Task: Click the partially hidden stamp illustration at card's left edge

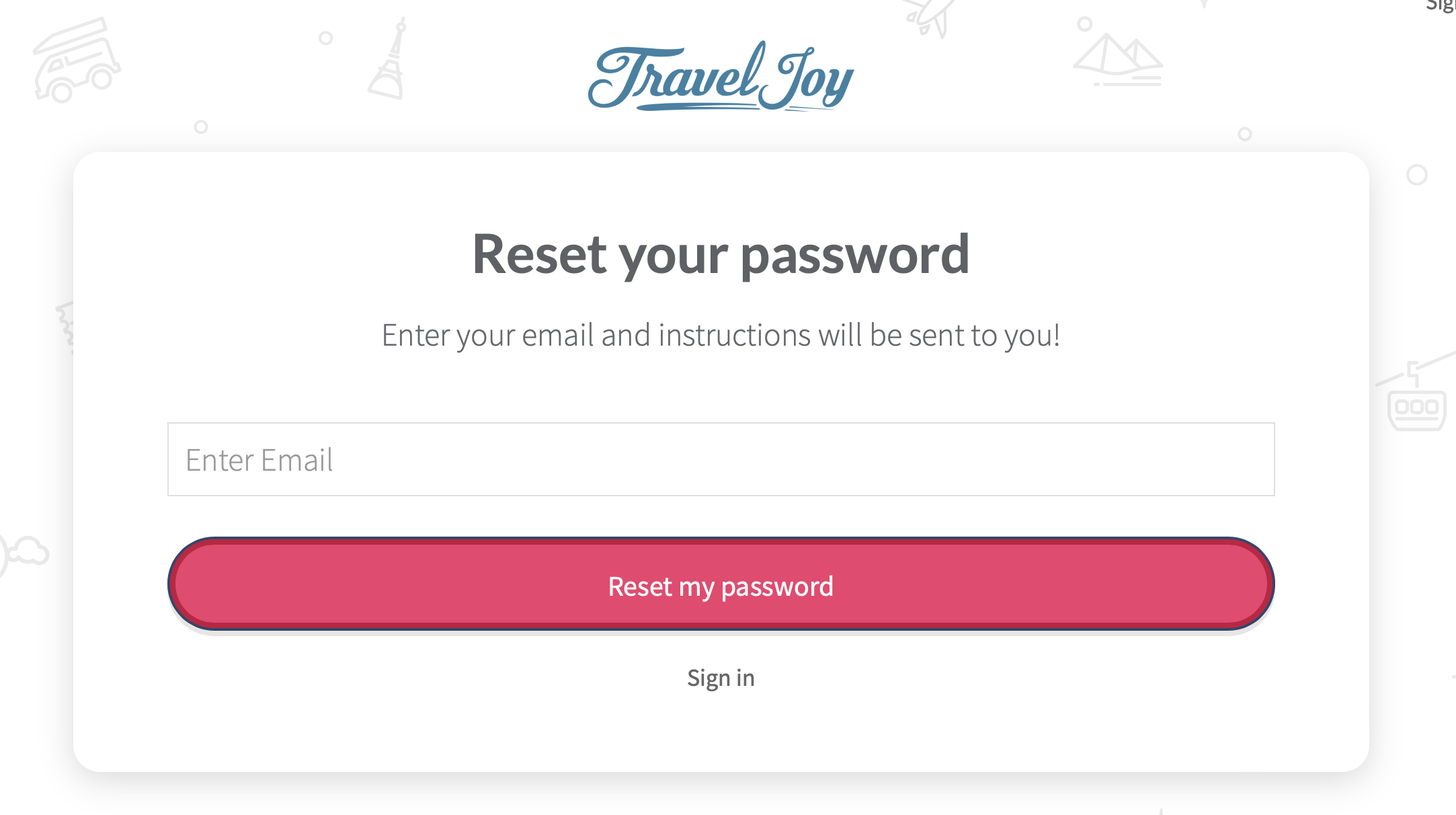Action: coord(65,327)
